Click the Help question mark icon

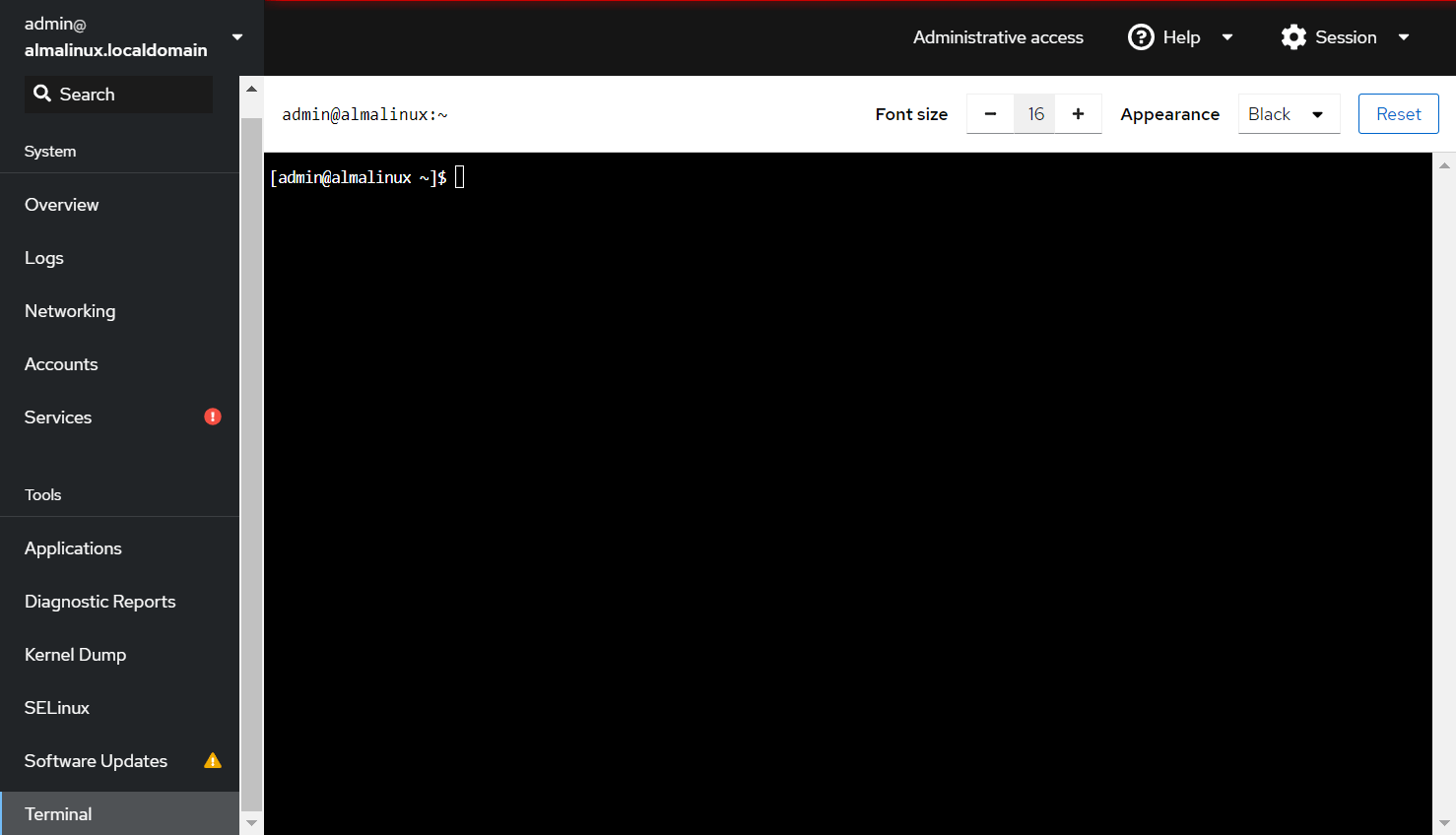(1141, 37)
